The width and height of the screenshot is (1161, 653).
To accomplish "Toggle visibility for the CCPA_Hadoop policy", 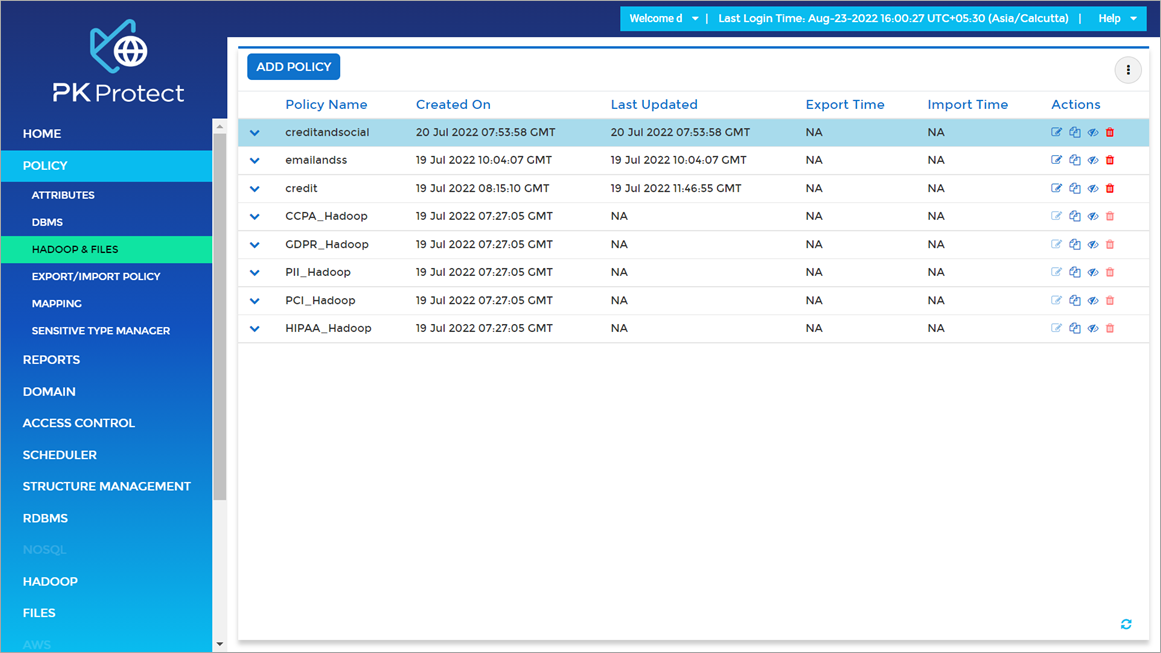I will 1092,215.
